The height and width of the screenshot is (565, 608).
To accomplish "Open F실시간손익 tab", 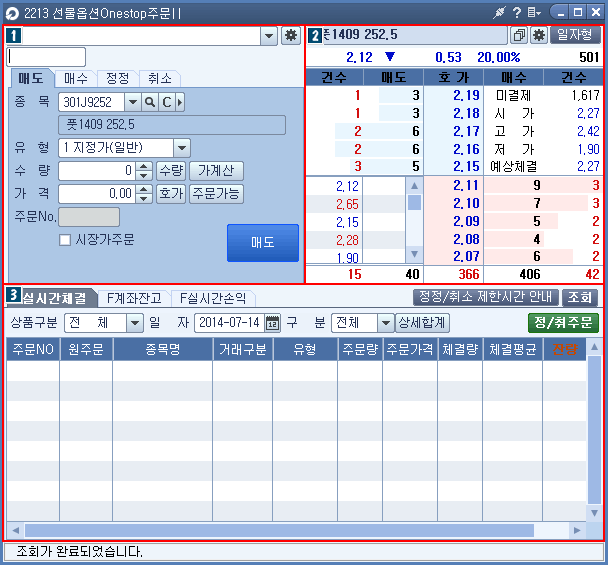I will pyautogui.click(x=213, y=298).
